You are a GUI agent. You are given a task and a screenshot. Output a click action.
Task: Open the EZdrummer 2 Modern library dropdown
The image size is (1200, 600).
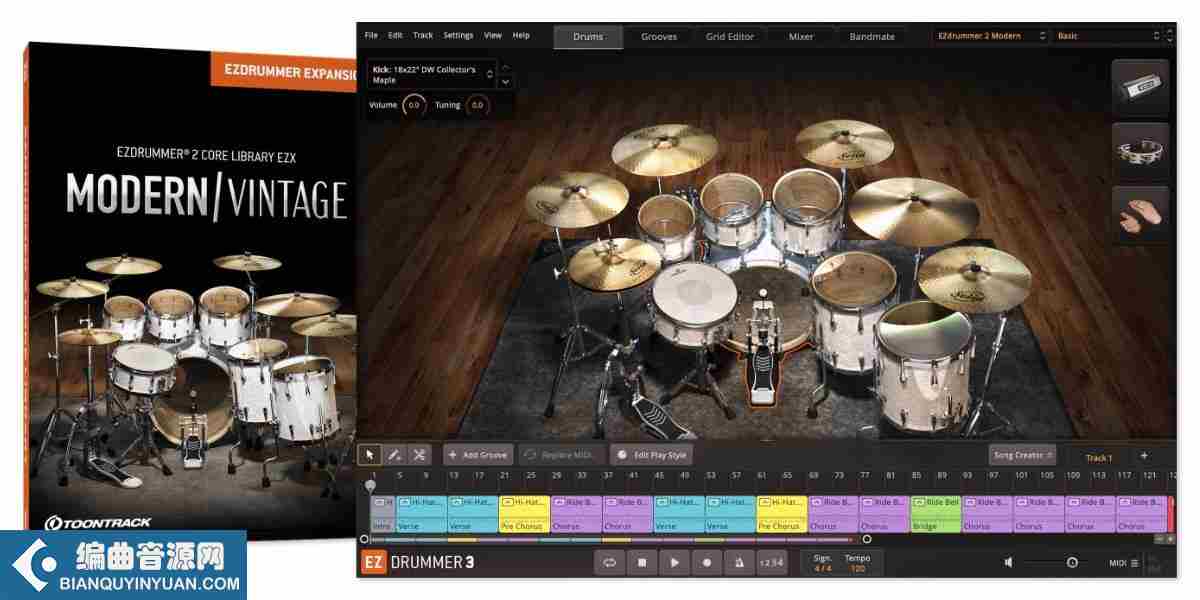click(990, 35)
